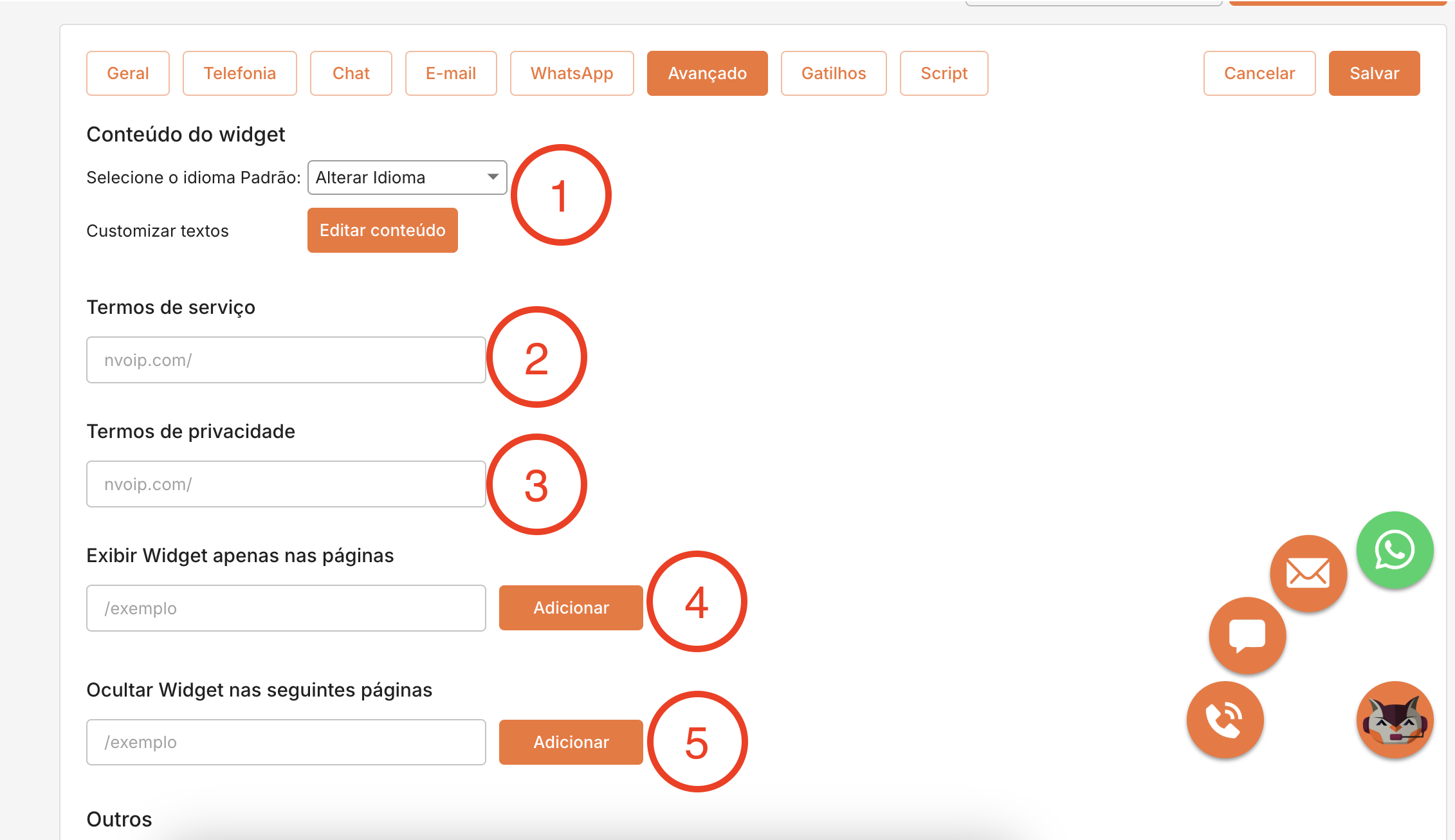Open the Gatilhos tab
Screen dimensions: 1455x840
coord(833,73)
